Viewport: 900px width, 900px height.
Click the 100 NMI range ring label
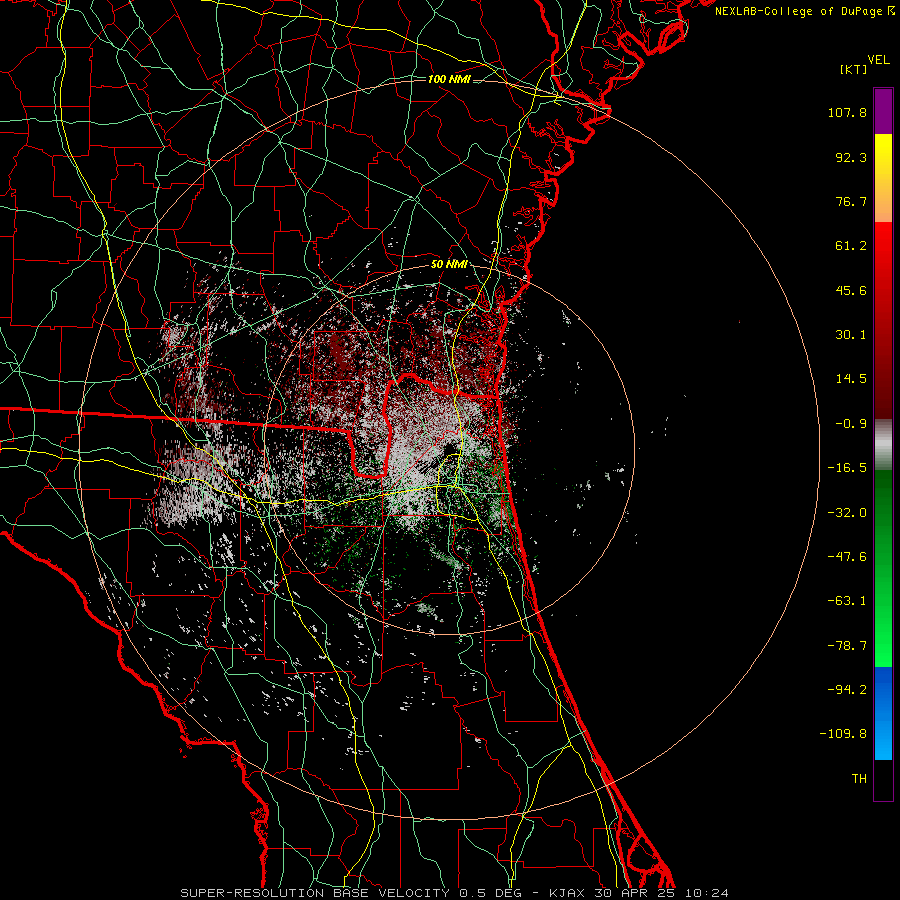pyautogui.click(x=449, y=79)
